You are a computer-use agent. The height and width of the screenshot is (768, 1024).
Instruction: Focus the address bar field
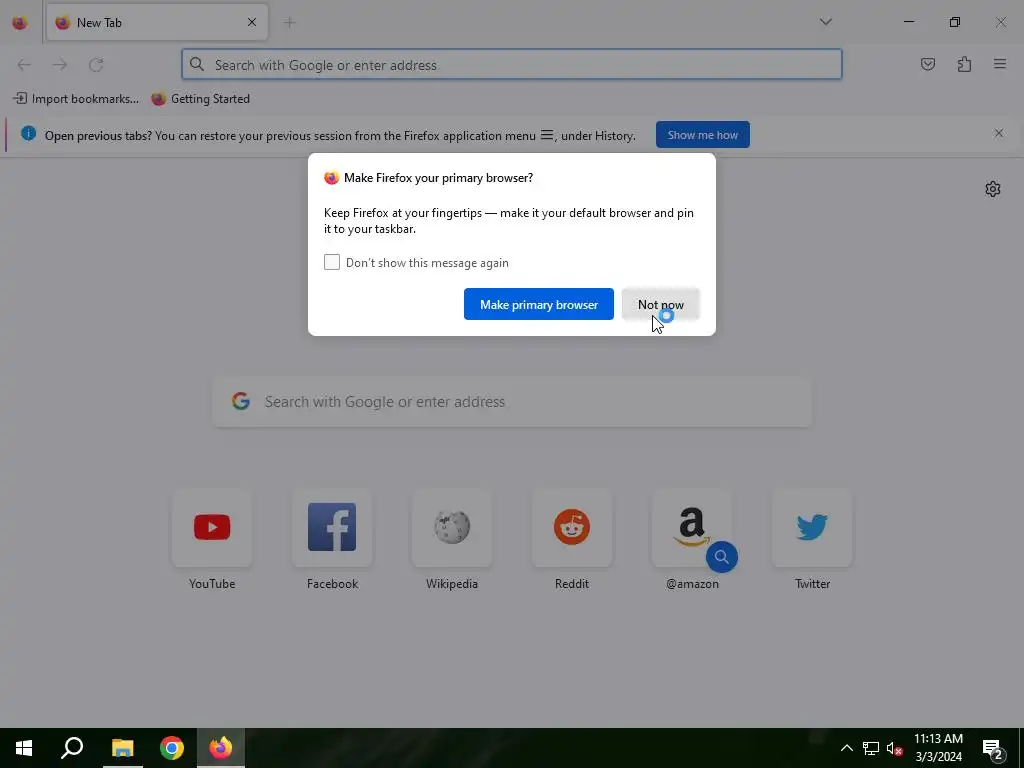click(x=512, y=65)
